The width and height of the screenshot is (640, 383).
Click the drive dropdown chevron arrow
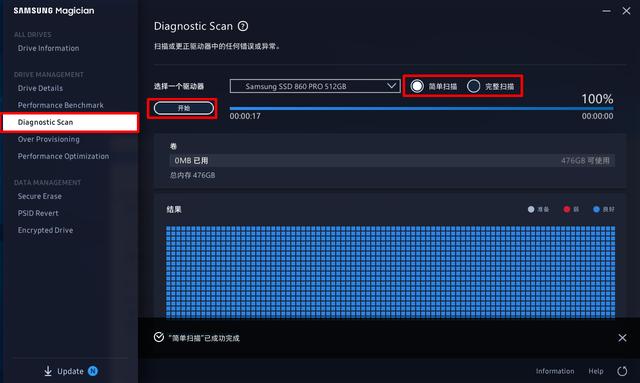[391, 86]
